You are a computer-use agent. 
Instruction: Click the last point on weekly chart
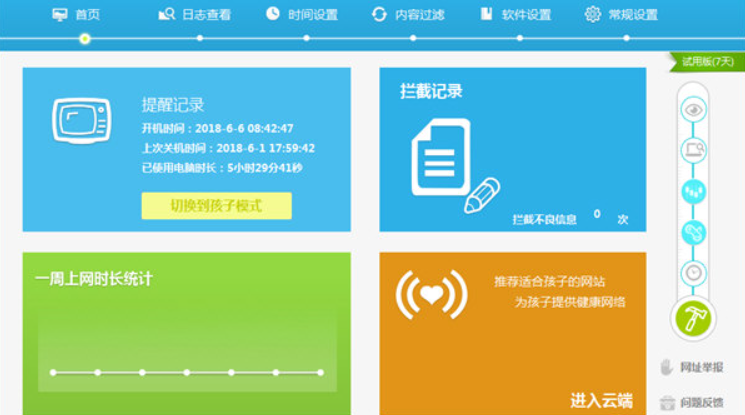[321, 373]
